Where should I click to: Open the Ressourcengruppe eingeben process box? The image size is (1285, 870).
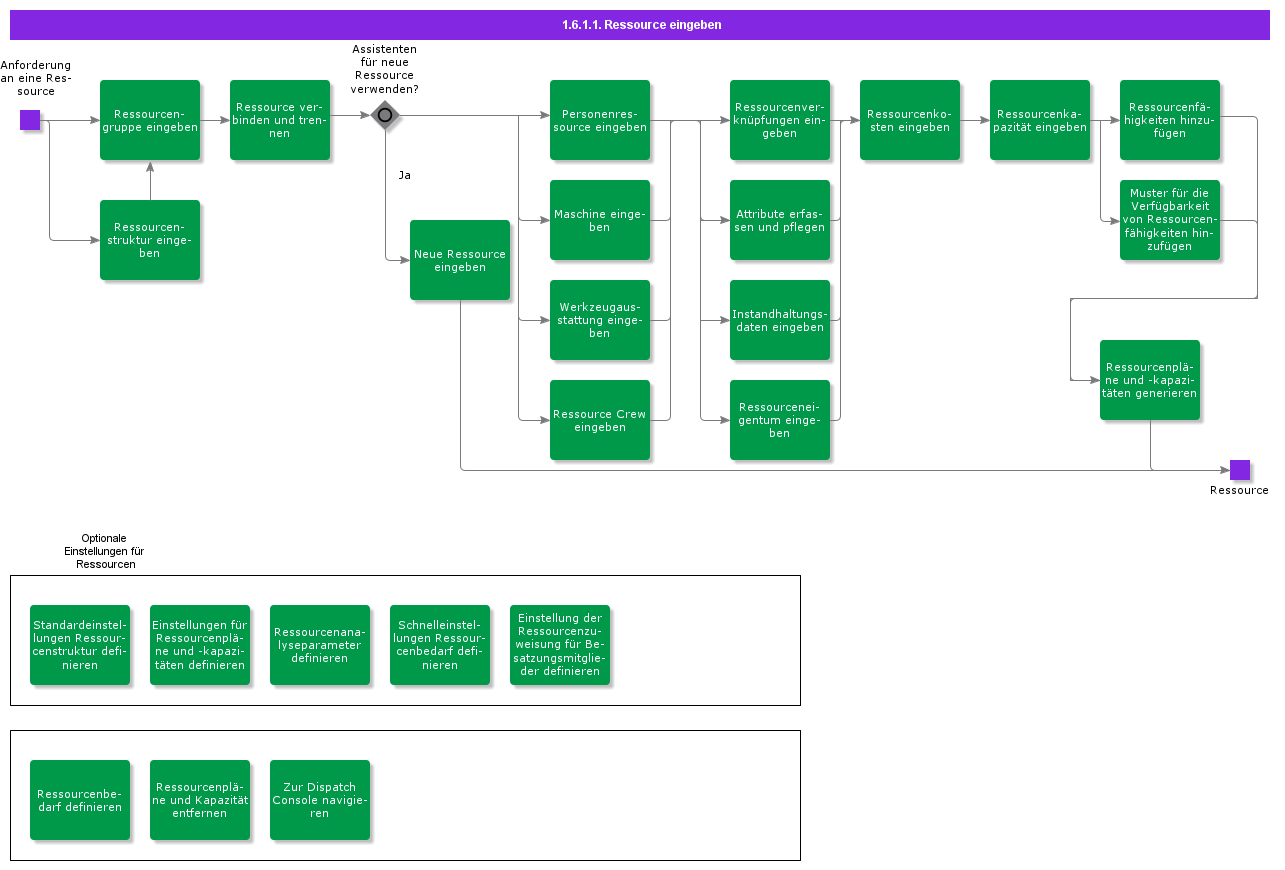[x=150, y=120]
